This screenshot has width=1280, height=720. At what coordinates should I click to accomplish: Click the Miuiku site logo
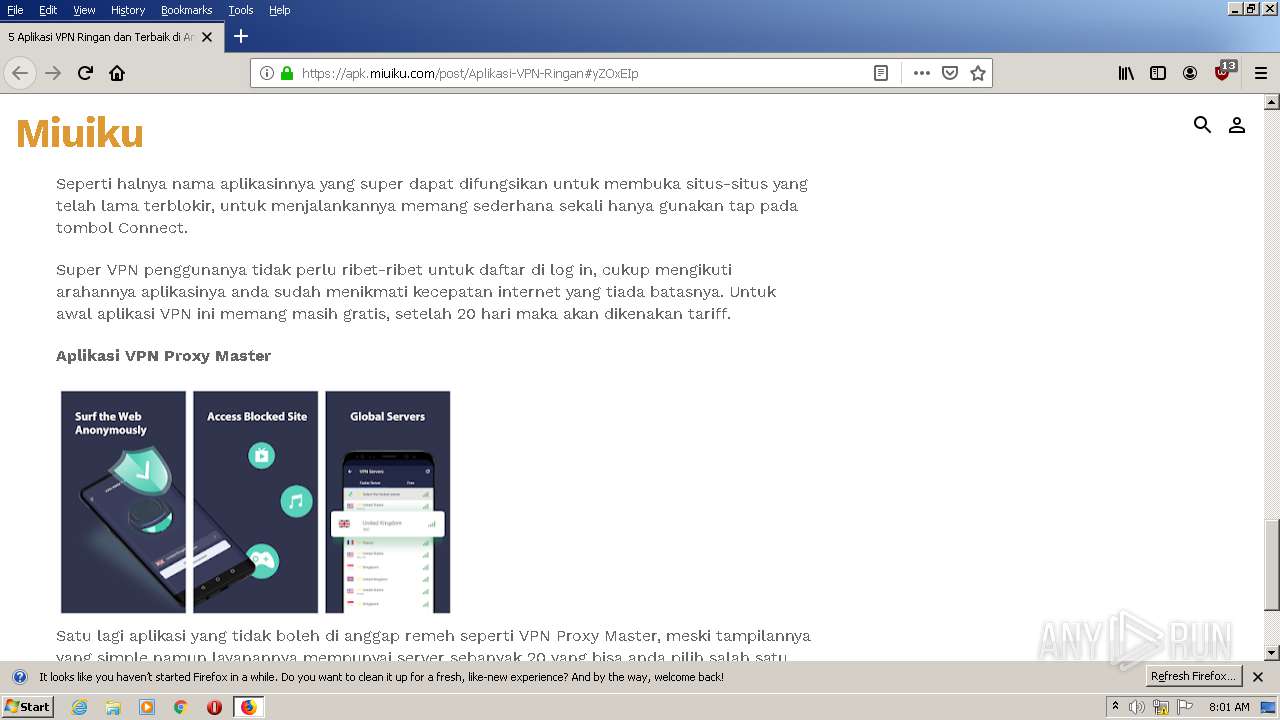tap(80, 133)
